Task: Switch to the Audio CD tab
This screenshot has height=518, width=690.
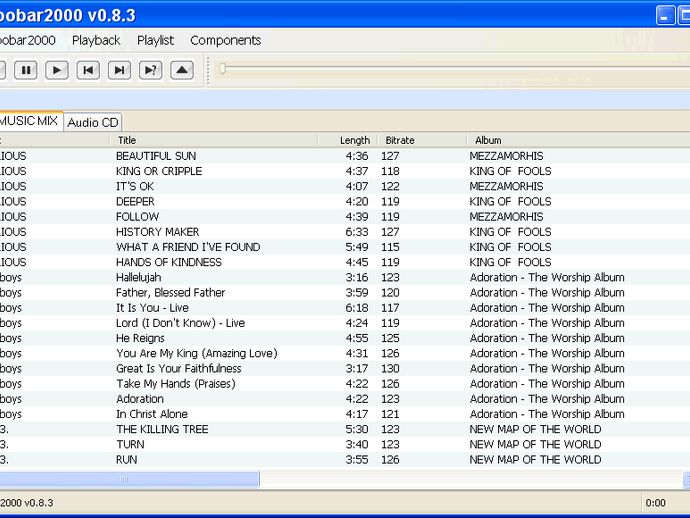Action: tap(93, 122)
